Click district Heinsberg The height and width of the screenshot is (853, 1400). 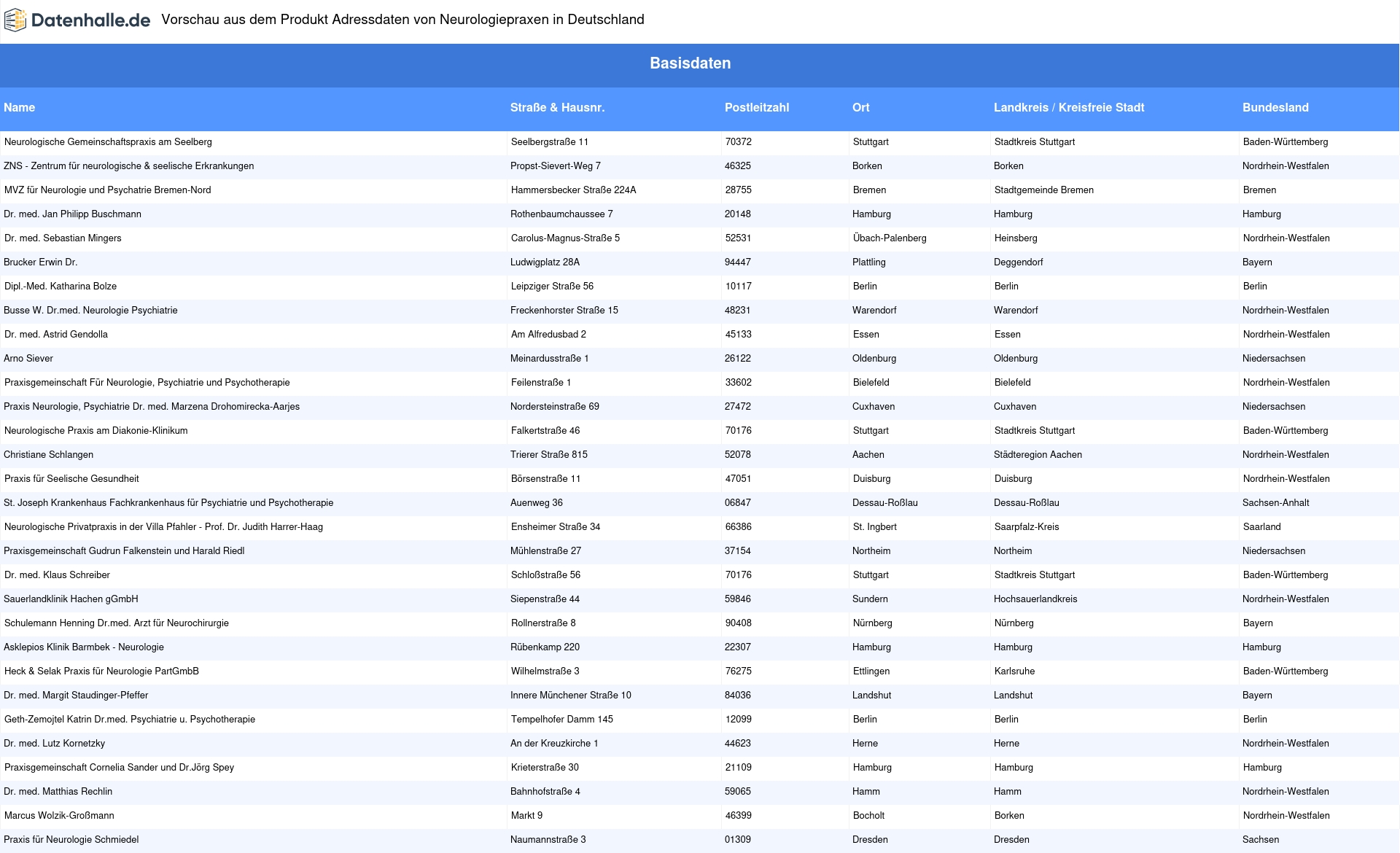(x=1016, y=238)
